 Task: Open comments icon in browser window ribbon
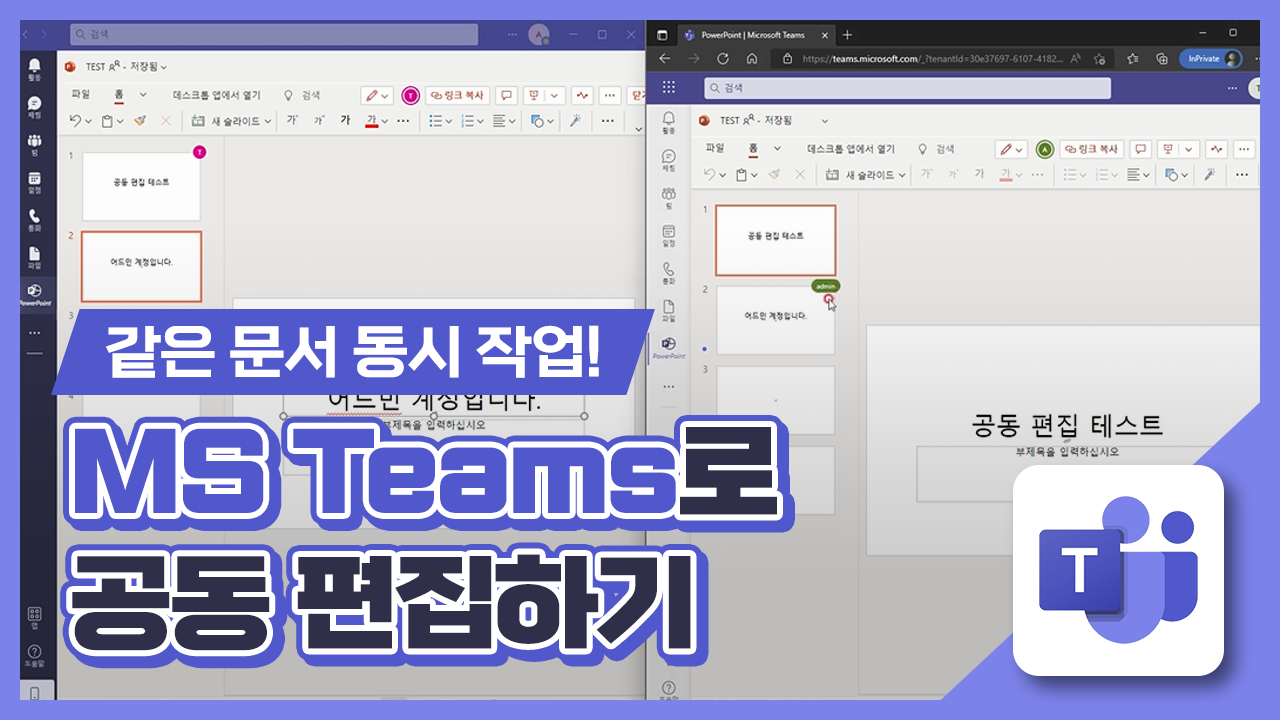(x=1139, y=149)
